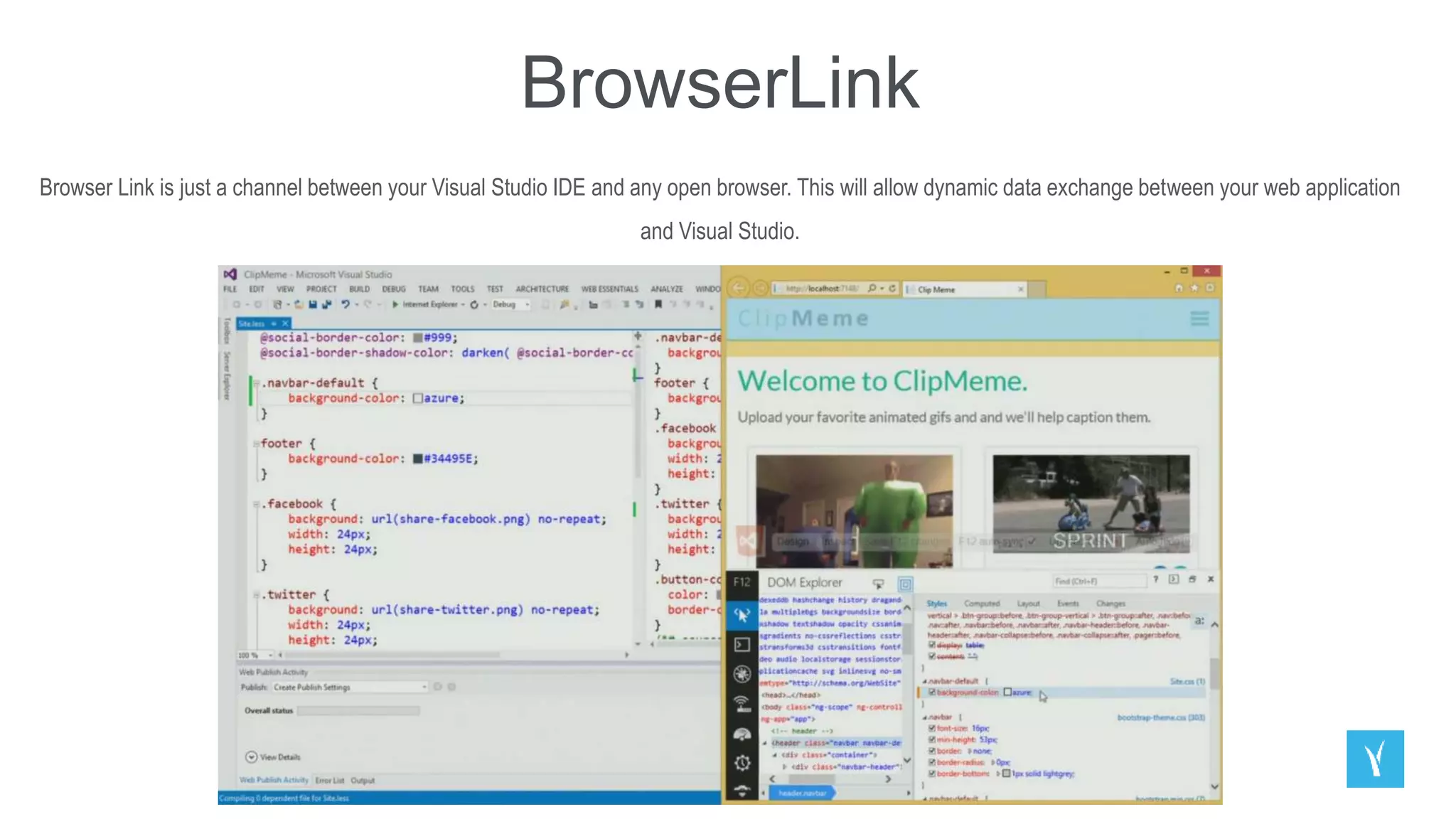Click the IE address bar search icon
This screenshot has height=819, width=1456.
pos(872,289)
